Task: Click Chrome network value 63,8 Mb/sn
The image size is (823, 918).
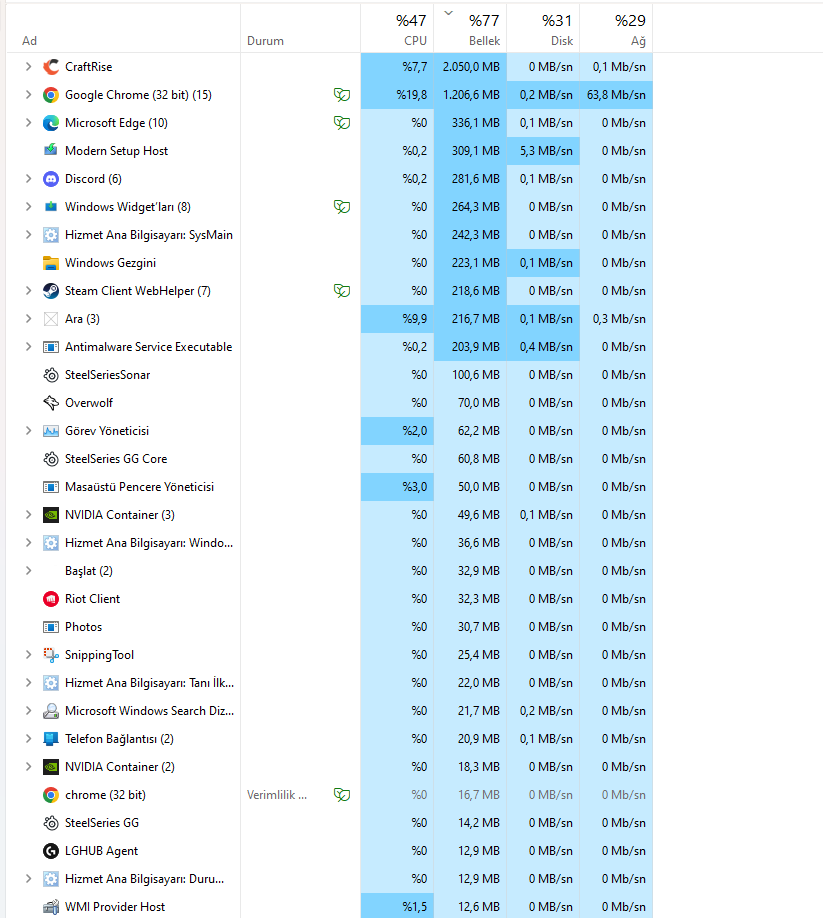Action: (x=616, y=95)
